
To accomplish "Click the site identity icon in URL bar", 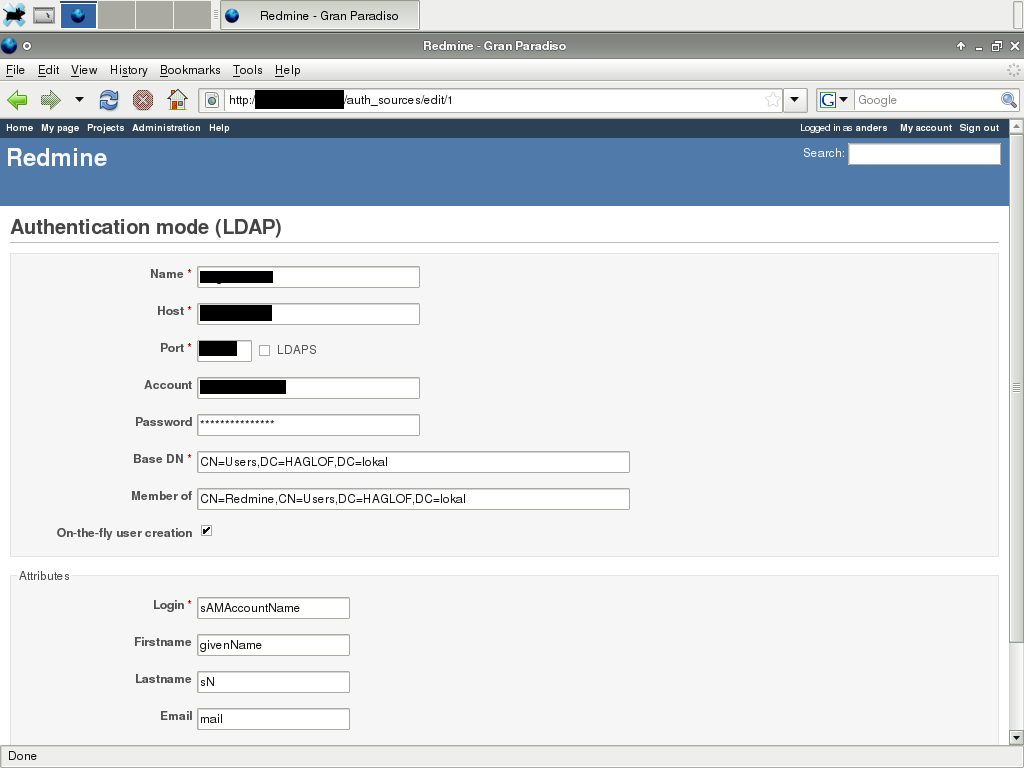I will 212,100.
